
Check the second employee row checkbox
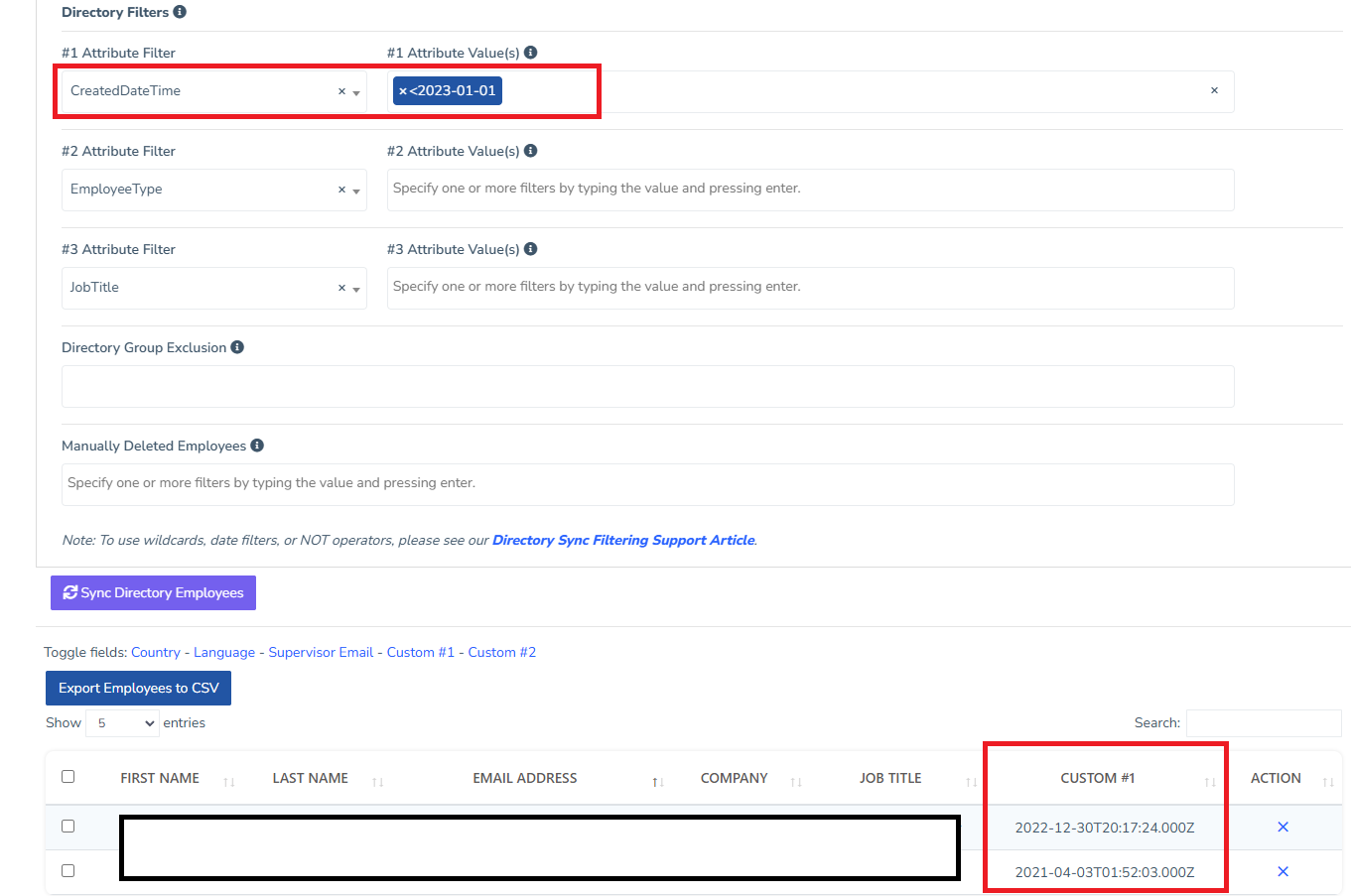coord(68,871)
